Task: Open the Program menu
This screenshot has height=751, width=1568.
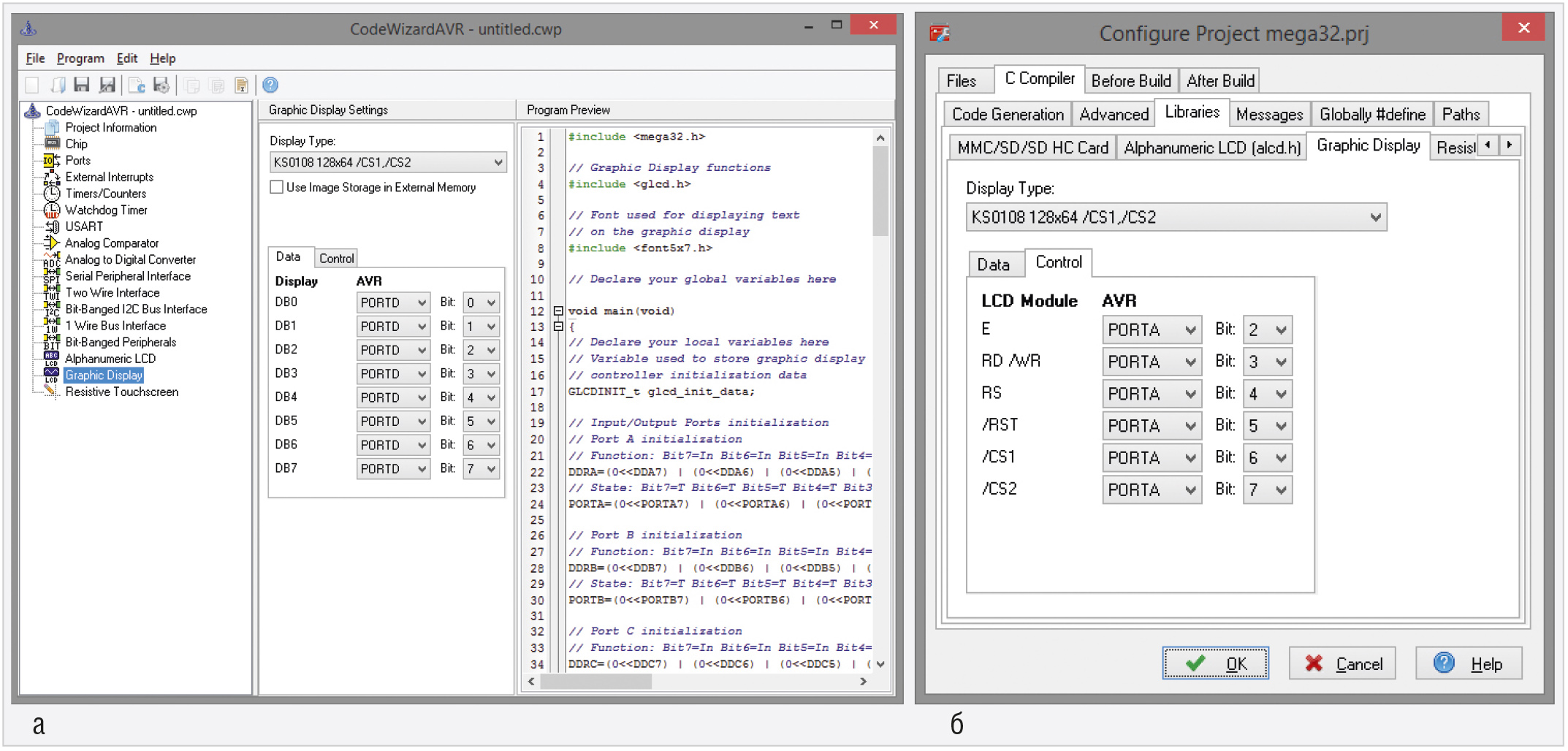Action: pos(80,58)
